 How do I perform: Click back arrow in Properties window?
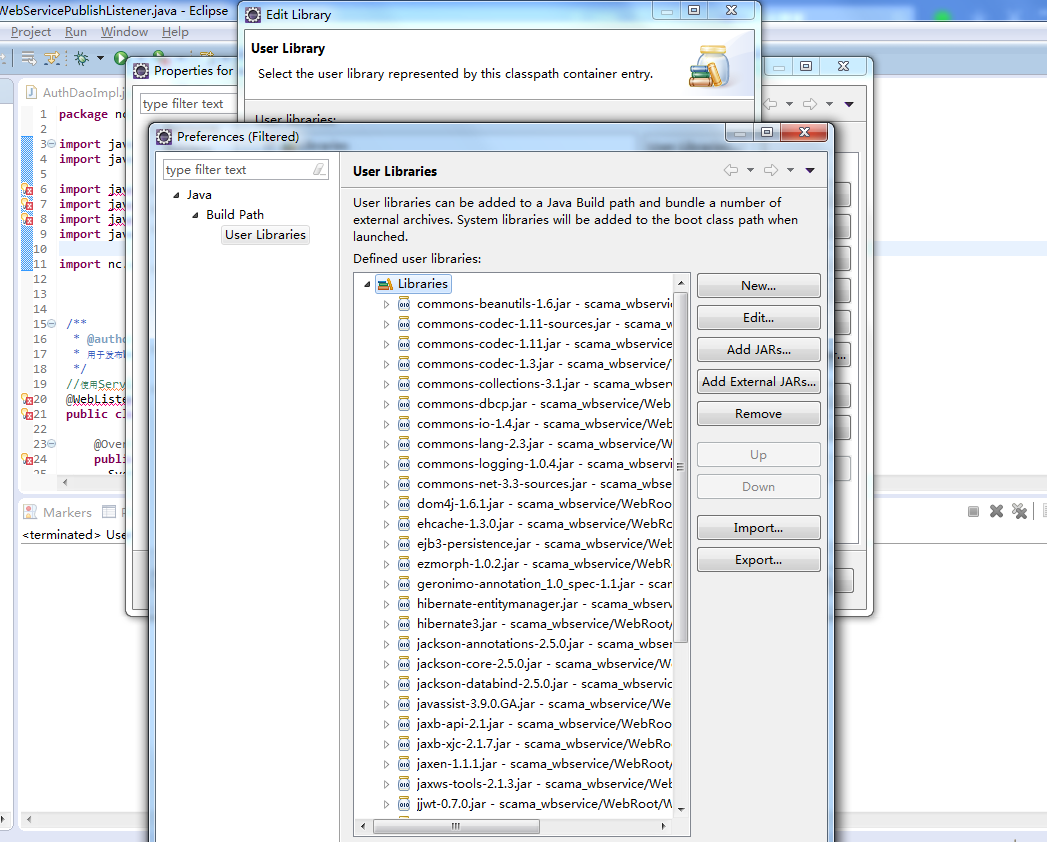click(x=771, y=104)
